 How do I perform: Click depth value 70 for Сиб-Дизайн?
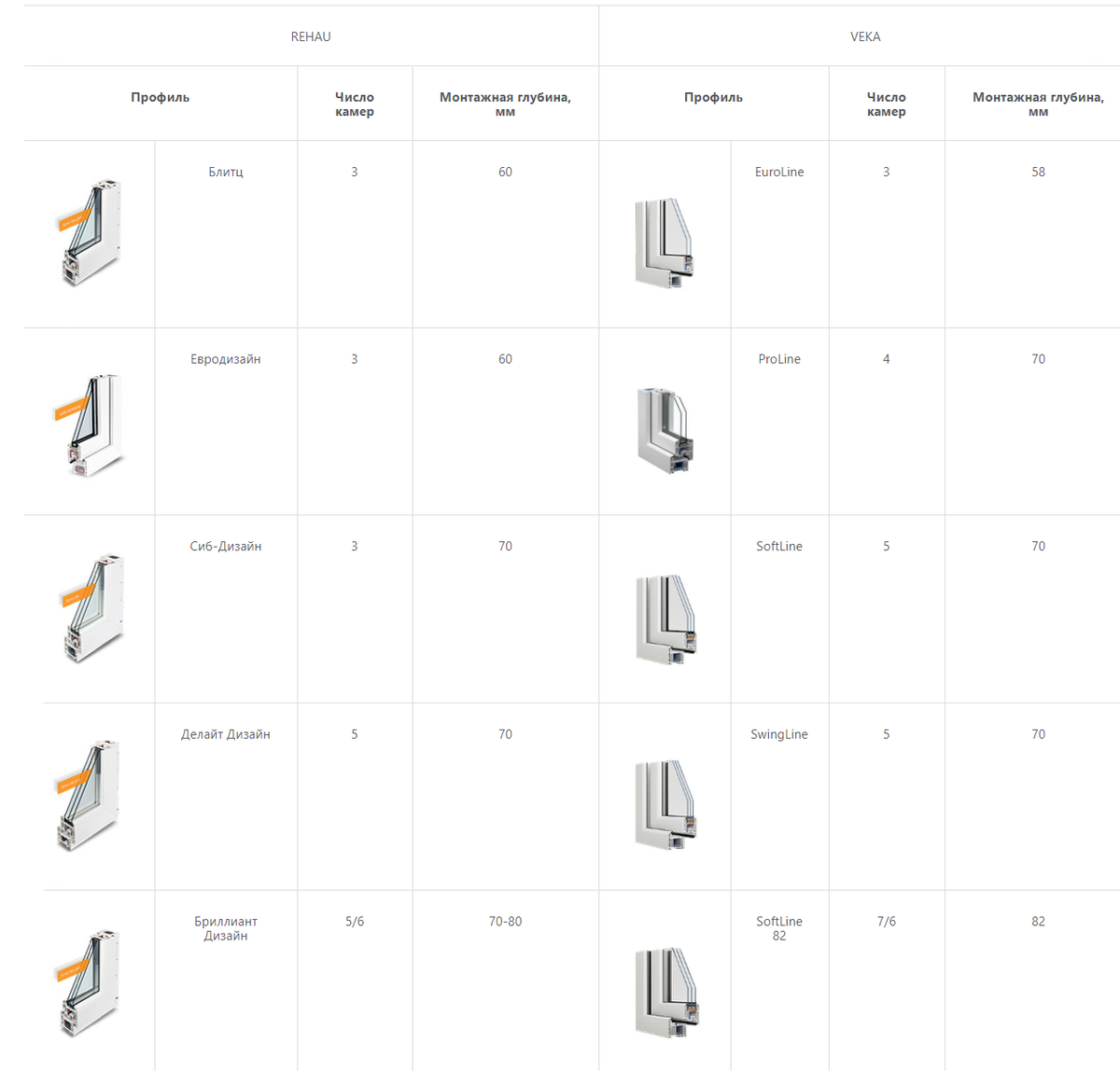tap(505, 546)
